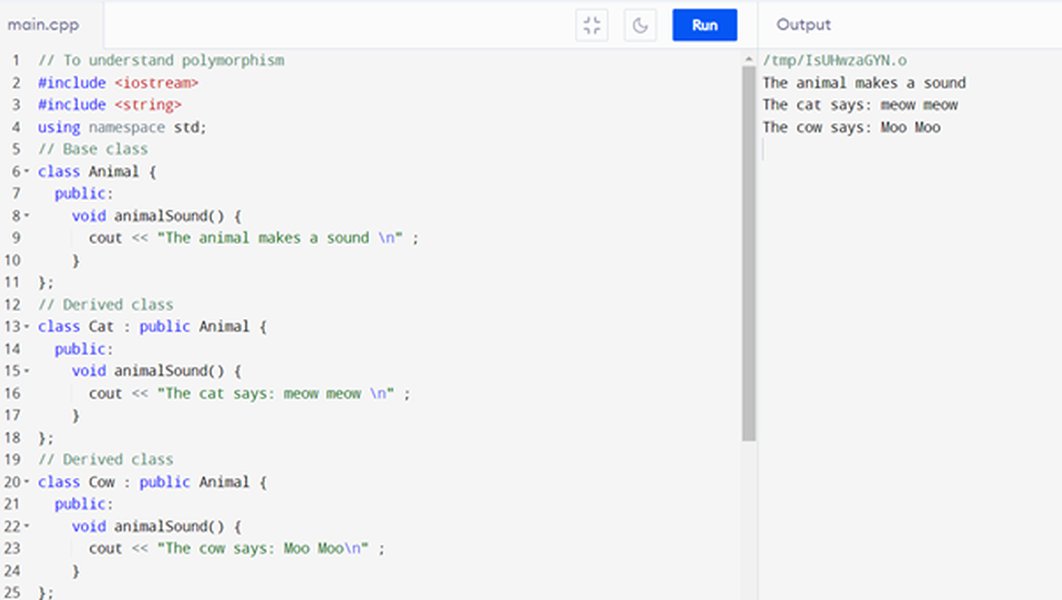Click the '#include <string>' line
The image size is (1062, 600).
coord(110,105)
